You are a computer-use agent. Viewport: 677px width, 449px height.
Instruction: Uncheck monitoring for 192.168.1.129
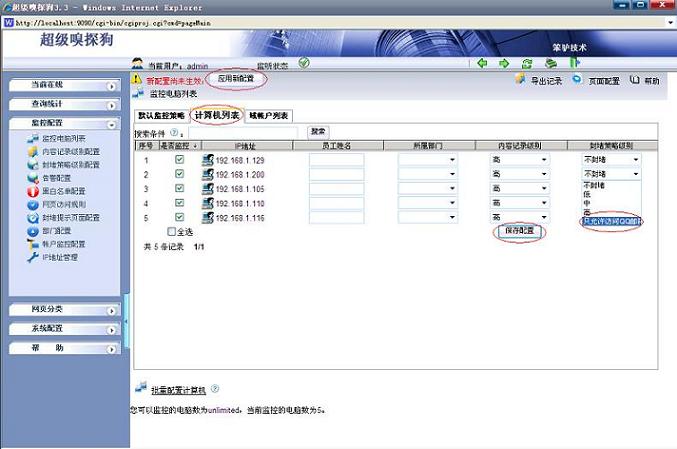179,159
